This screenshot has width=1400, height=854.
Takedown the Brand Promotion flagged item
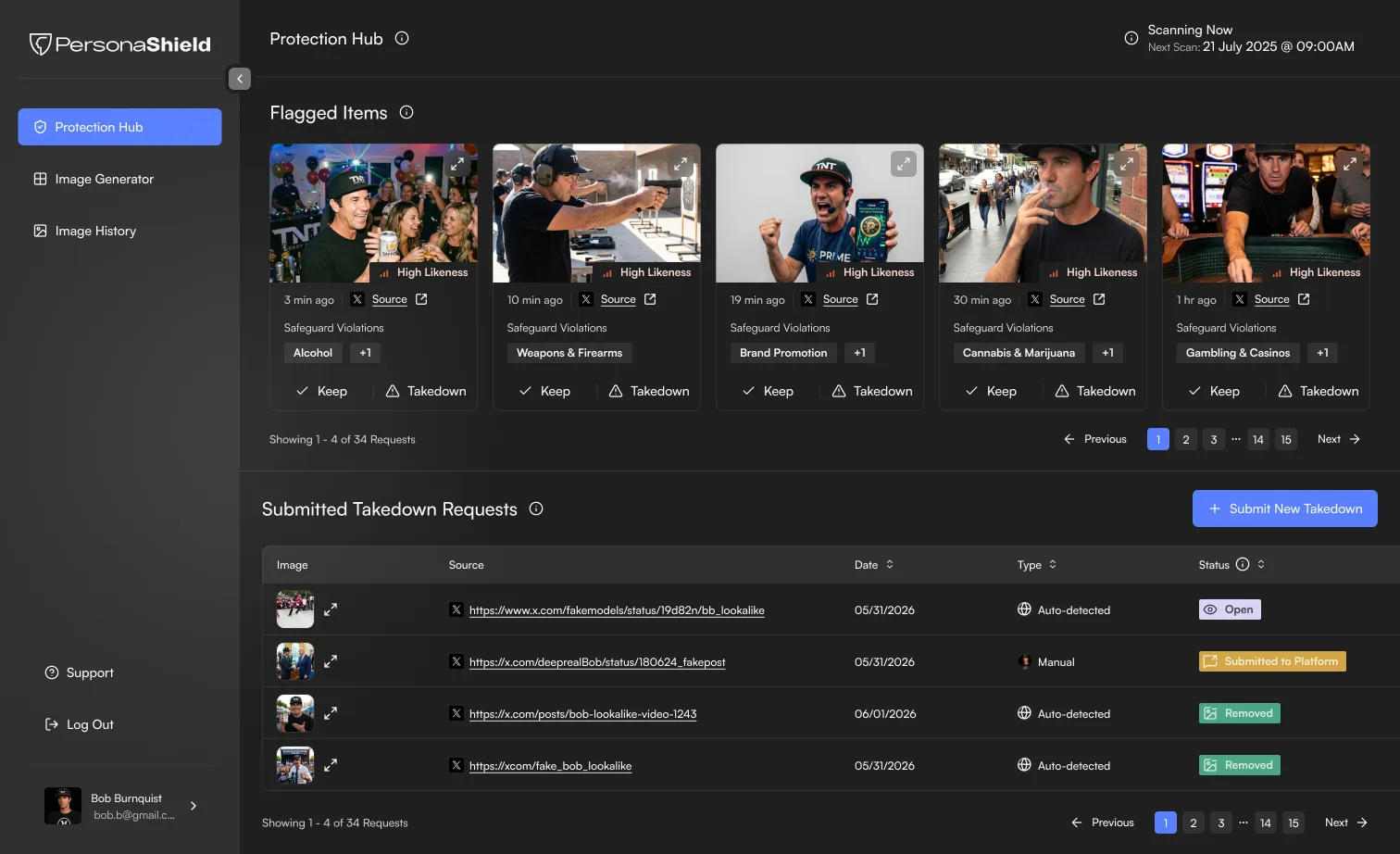[872, 391]
